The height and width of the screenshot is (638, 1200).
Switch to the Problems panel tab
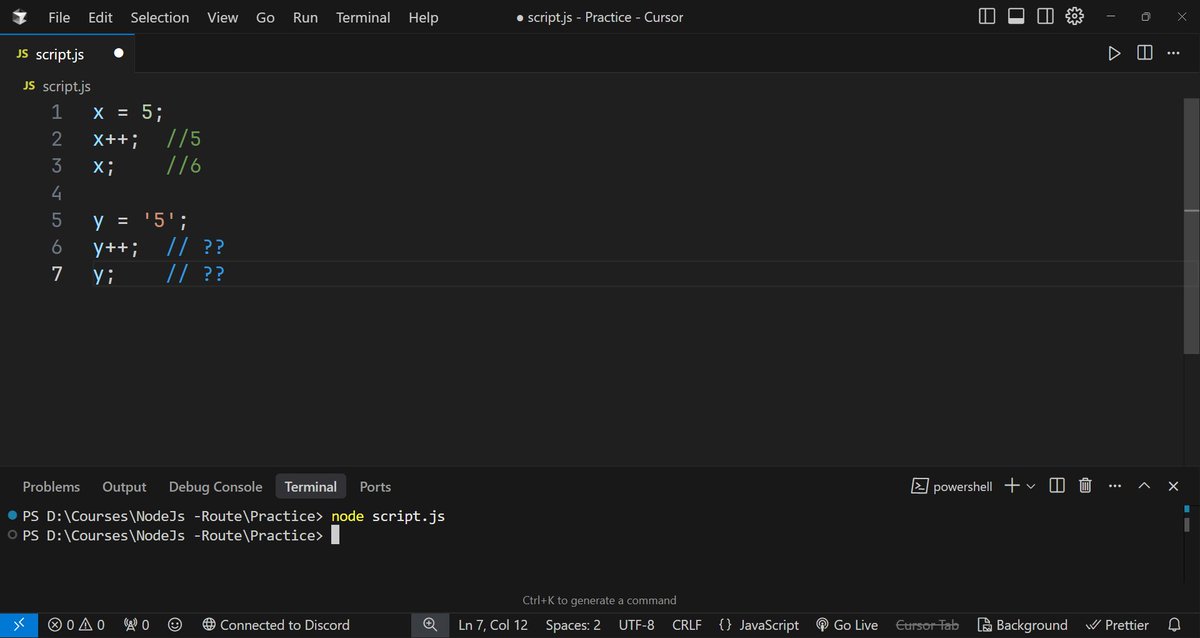point(51,487)
